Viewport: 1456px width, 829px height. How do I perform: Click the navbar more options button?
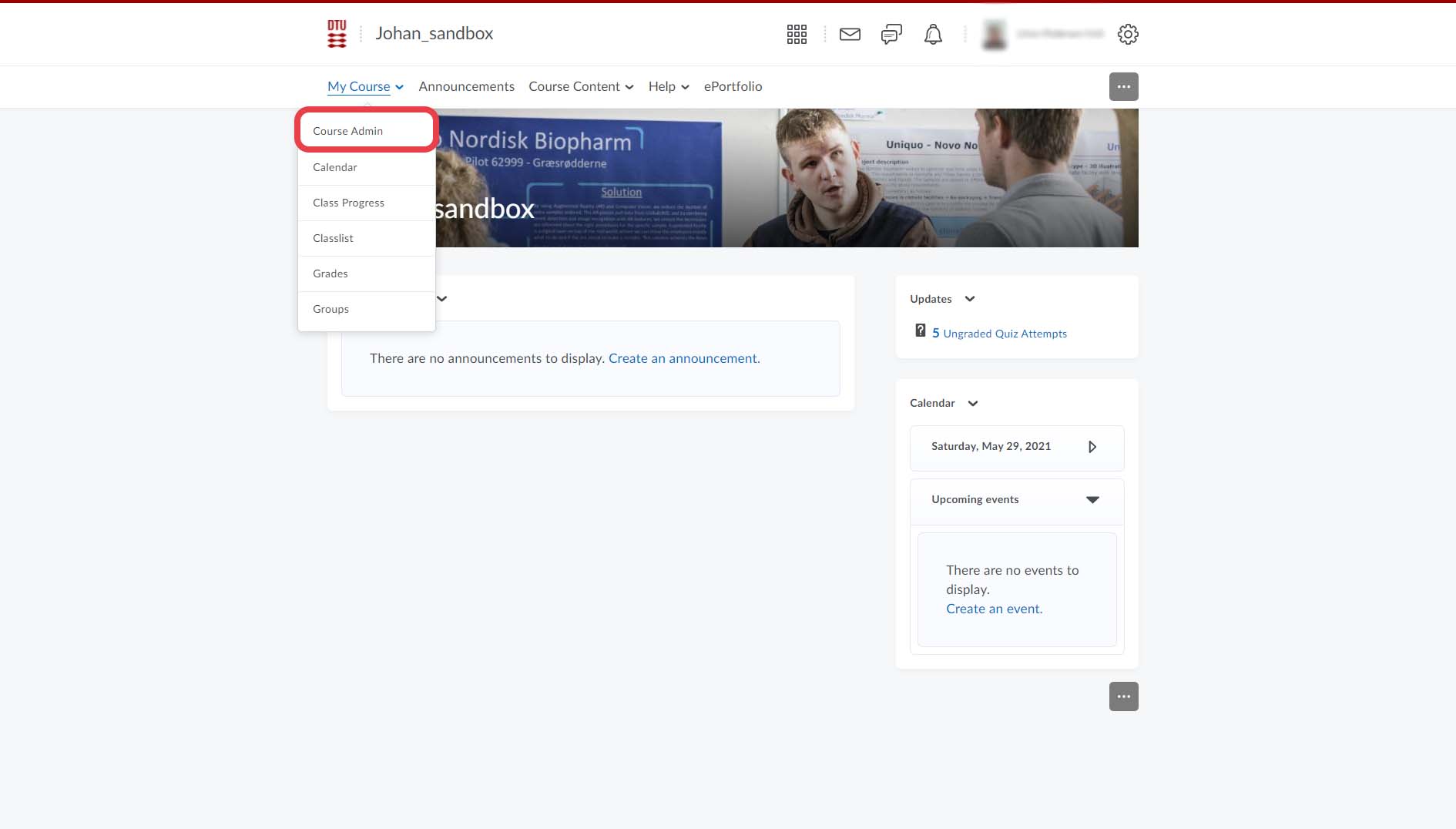coord(1123,86)
